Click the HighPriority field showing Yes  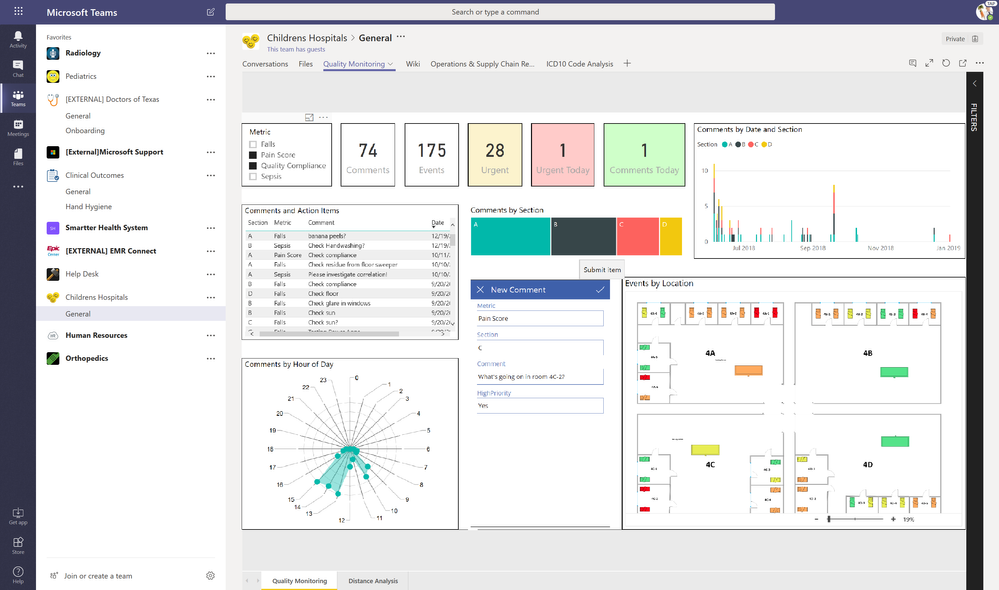tap(540, 406)
